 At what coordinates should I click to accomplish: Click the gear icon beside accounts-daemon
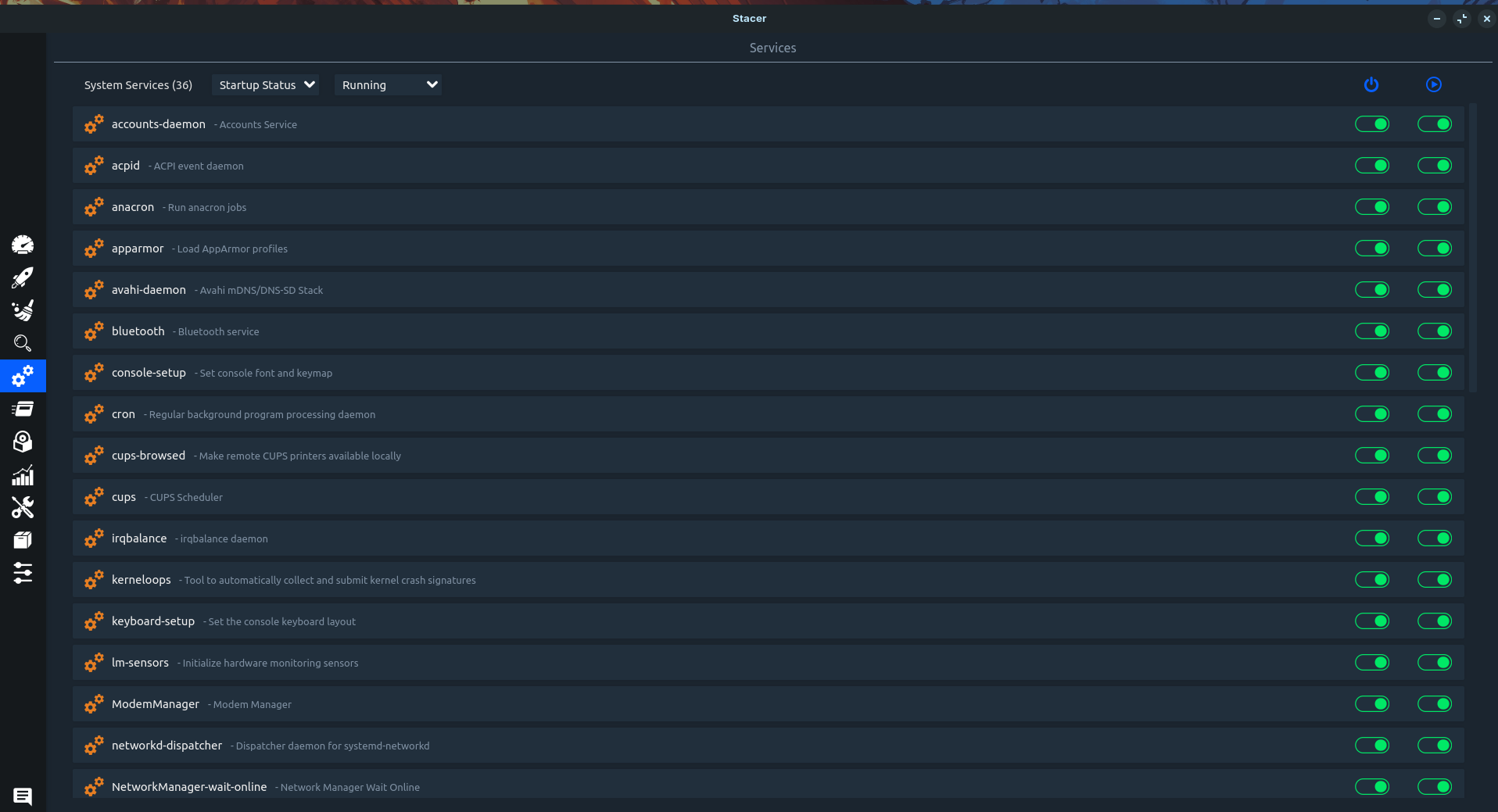pos(94,123)
